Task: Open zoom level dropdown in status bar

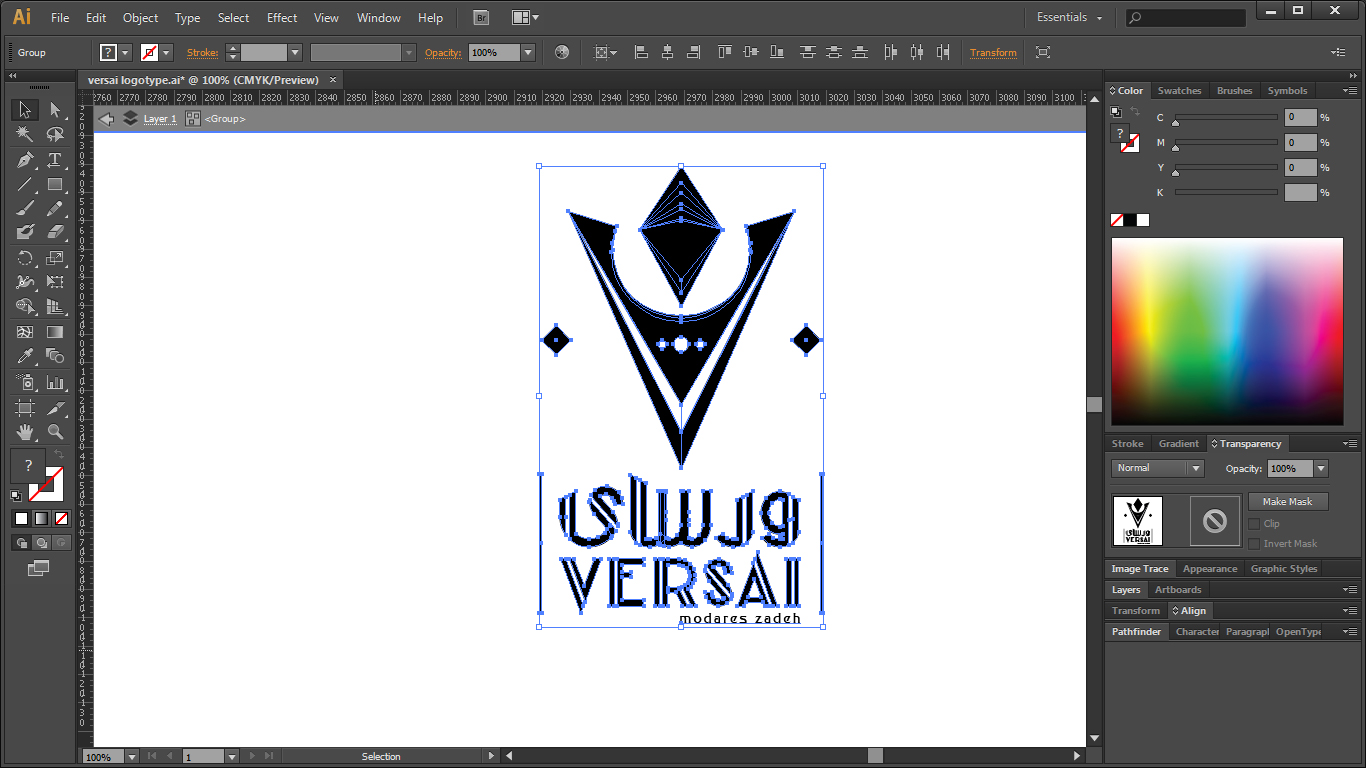Action: (131, 757)
